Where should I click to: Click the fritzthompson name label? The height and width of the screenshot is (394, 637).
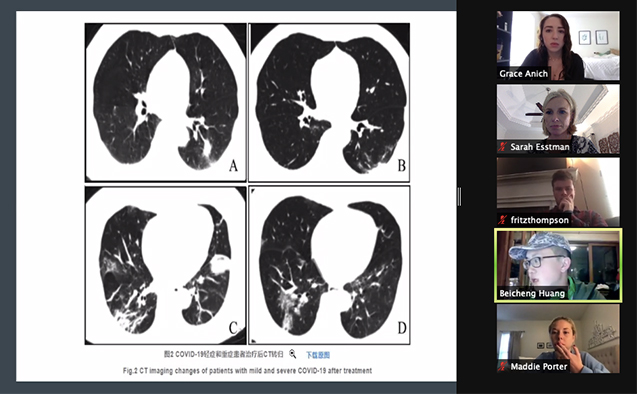coord(540,220)
